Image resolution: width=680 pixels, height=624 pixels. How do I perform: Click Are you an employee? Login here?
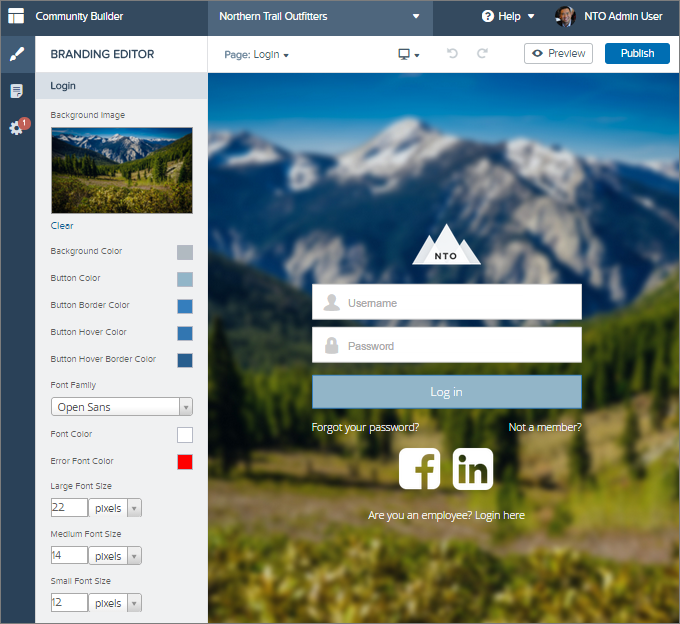tap(446, 515)
